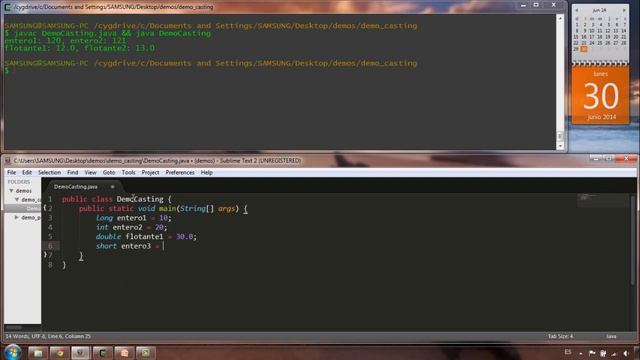
Task: Click the large orange date 30 panel
Action: coord(600,96)
